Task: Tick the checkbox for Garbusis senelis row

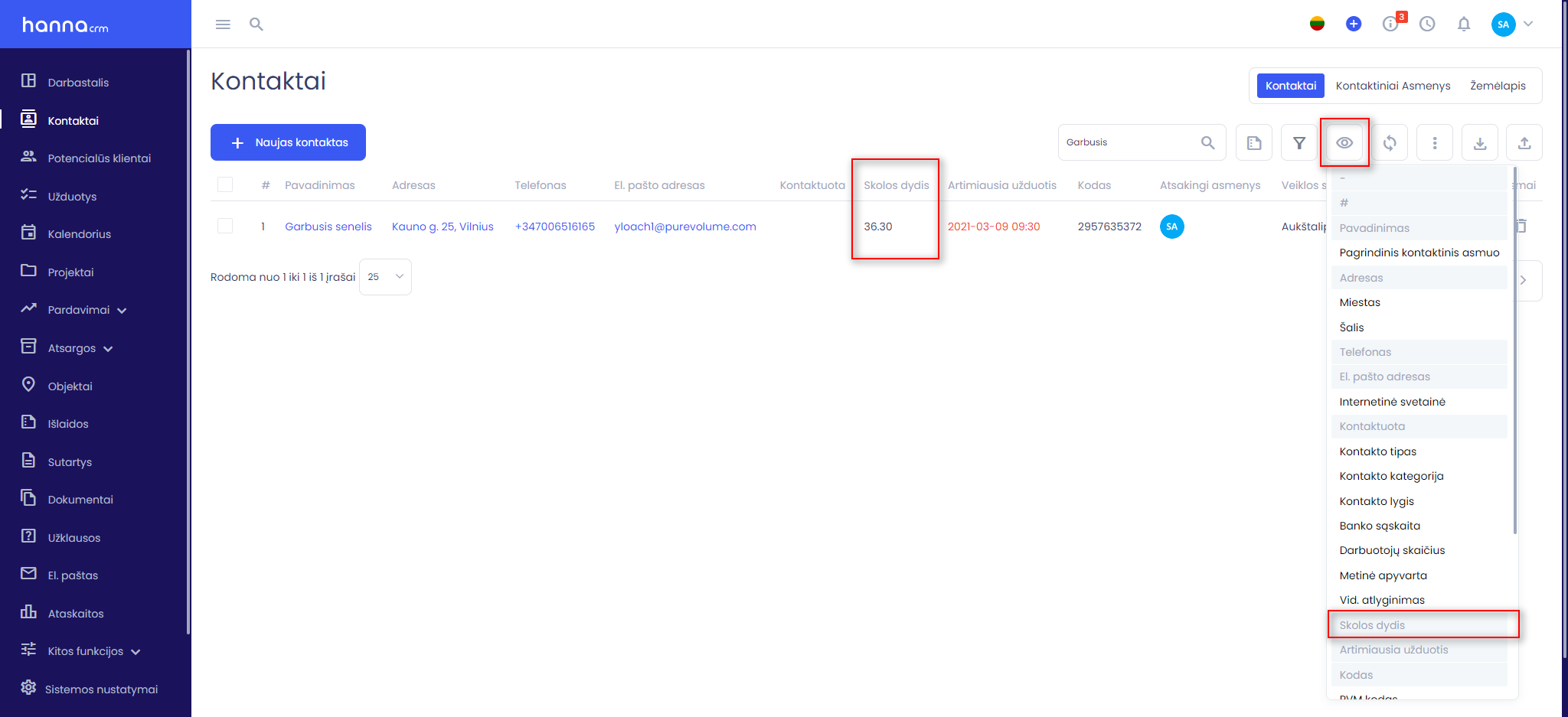Action: click(x=225, y=226)
